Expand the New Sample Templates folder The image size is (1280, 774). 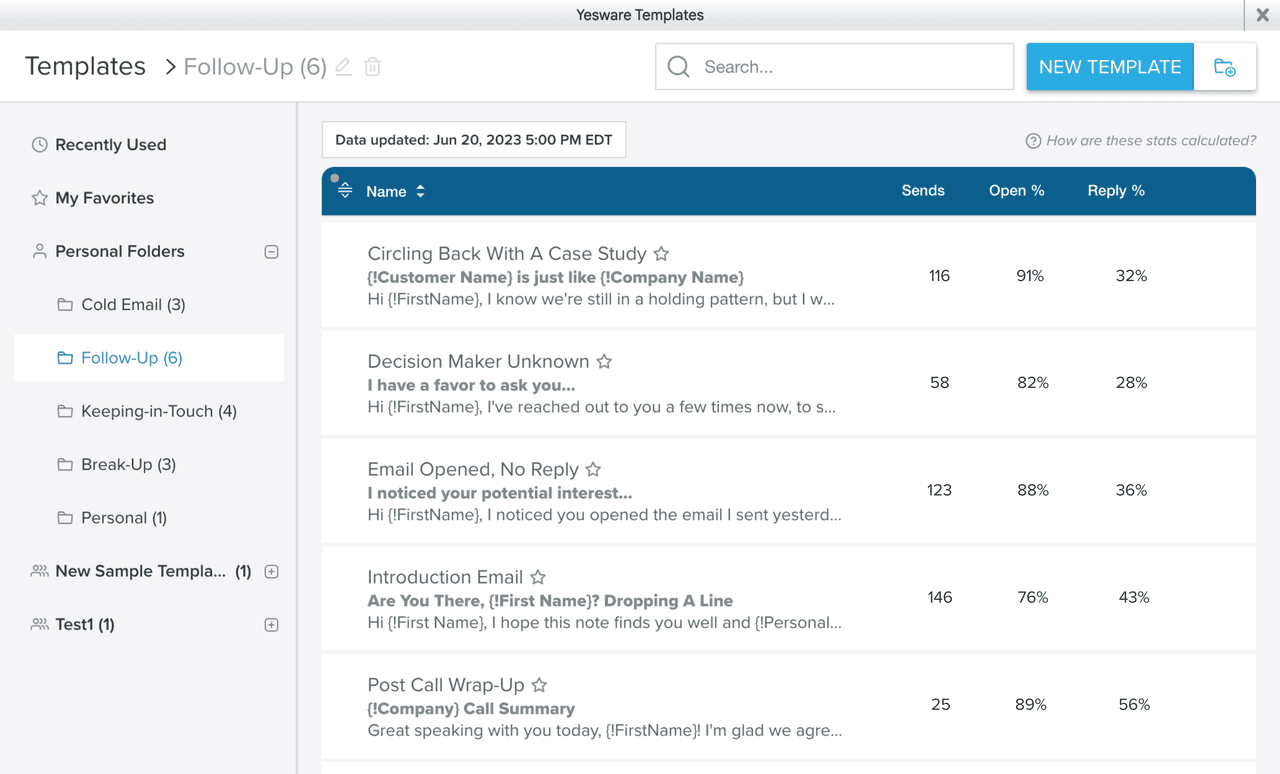tap(271, 571)
